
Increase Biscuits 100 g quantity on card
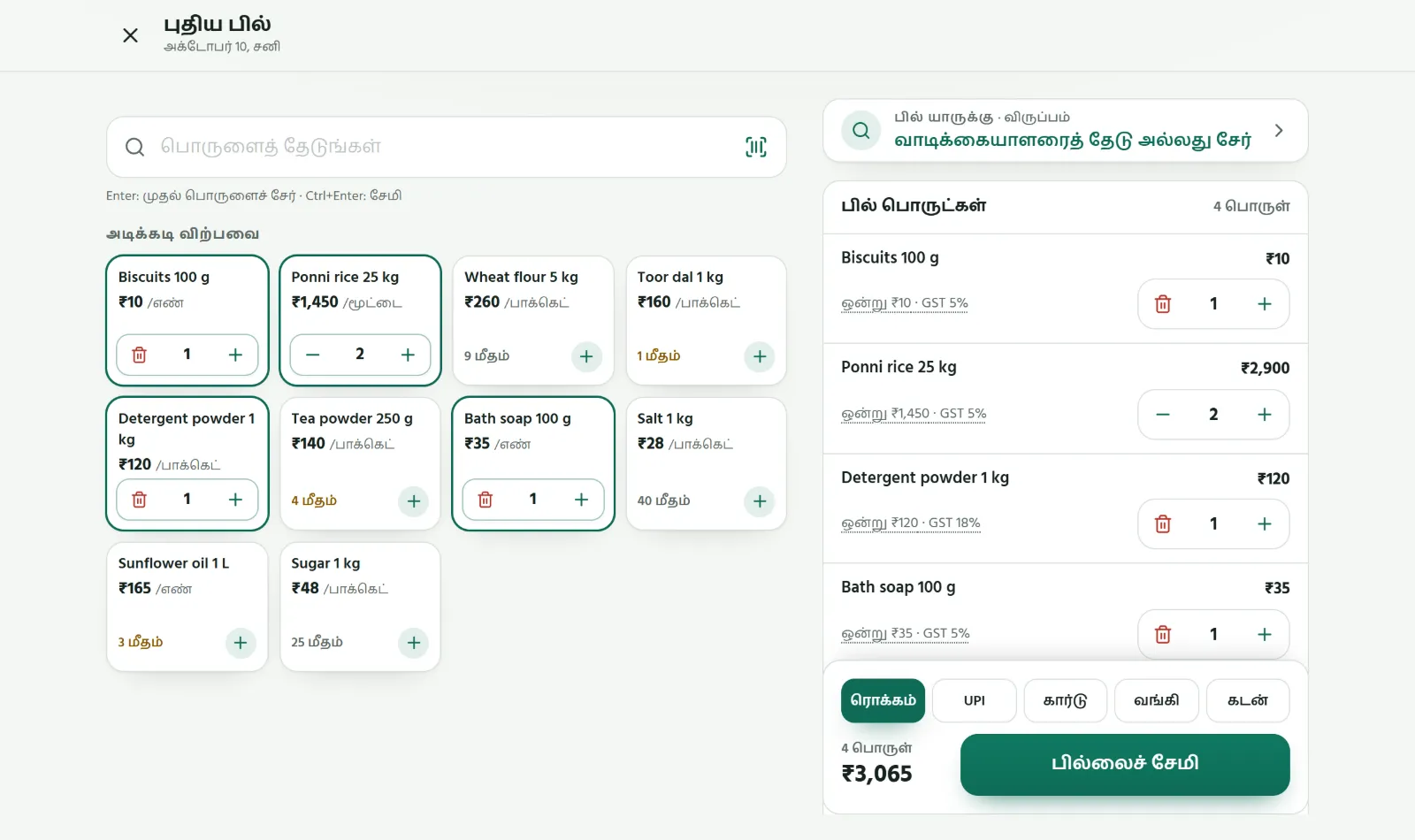click(235, 355)
